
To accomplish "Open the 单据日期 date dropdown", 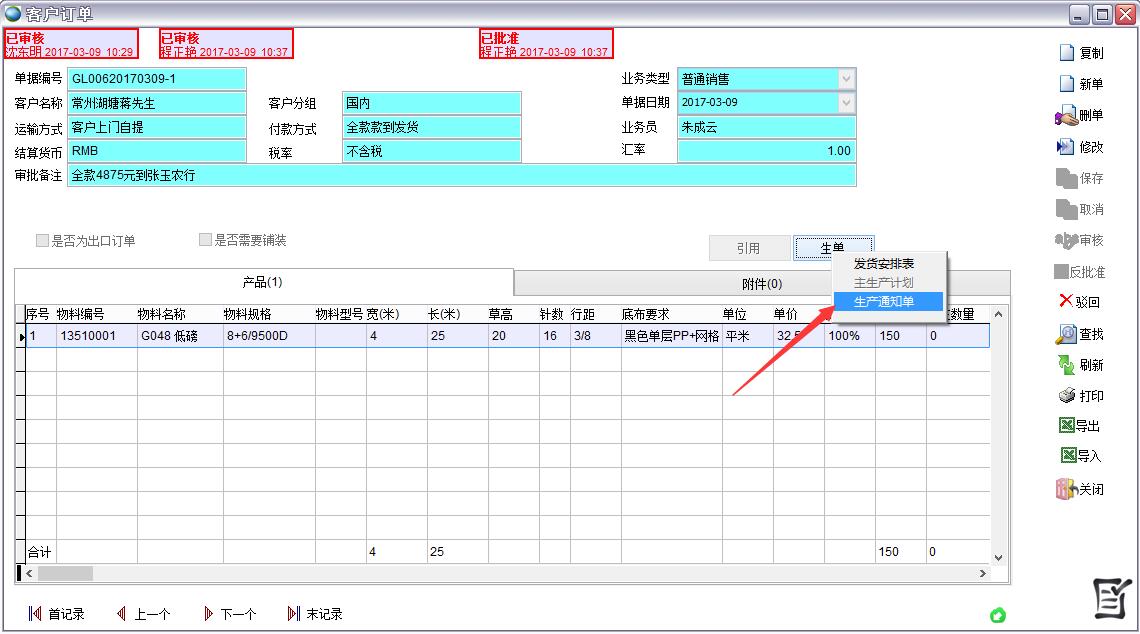I will click(844, 102).
